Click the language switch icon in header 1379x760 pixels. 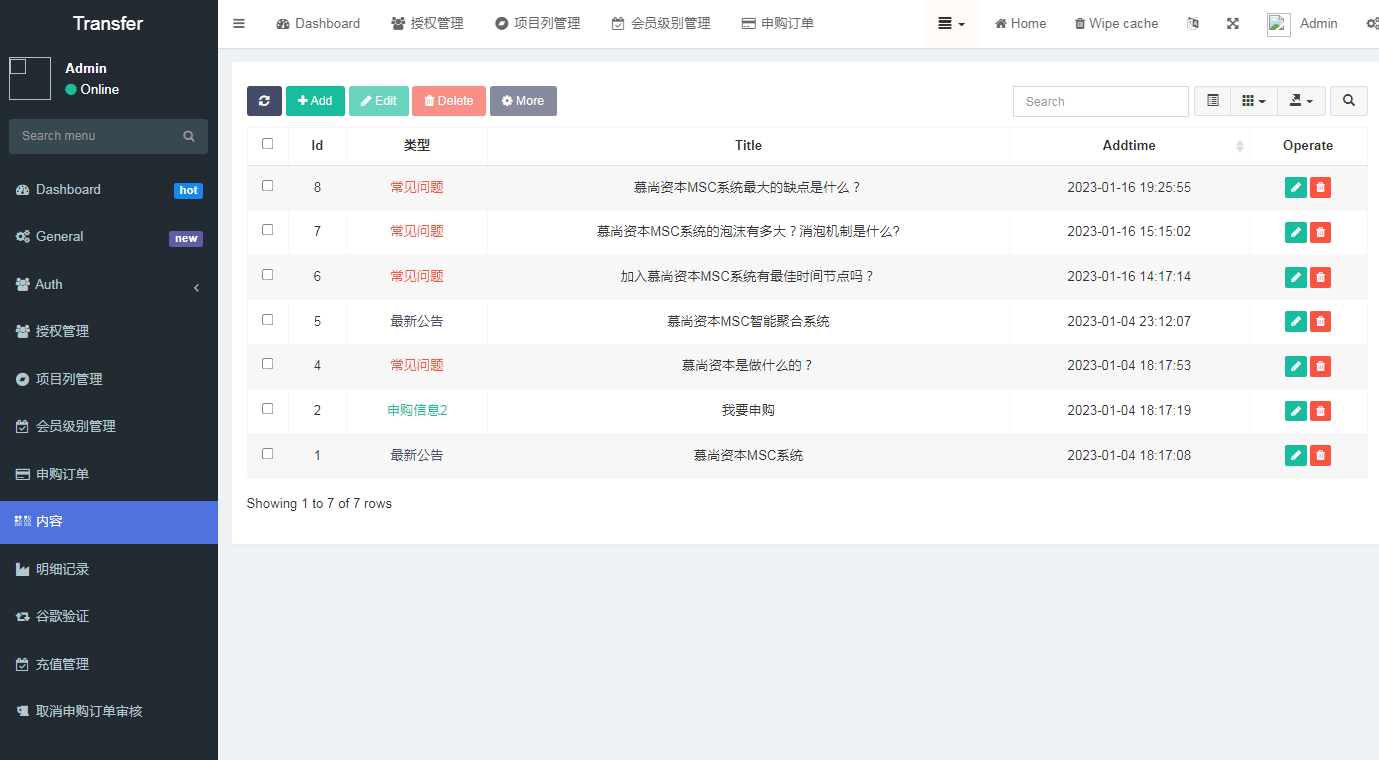[1192, 24]
